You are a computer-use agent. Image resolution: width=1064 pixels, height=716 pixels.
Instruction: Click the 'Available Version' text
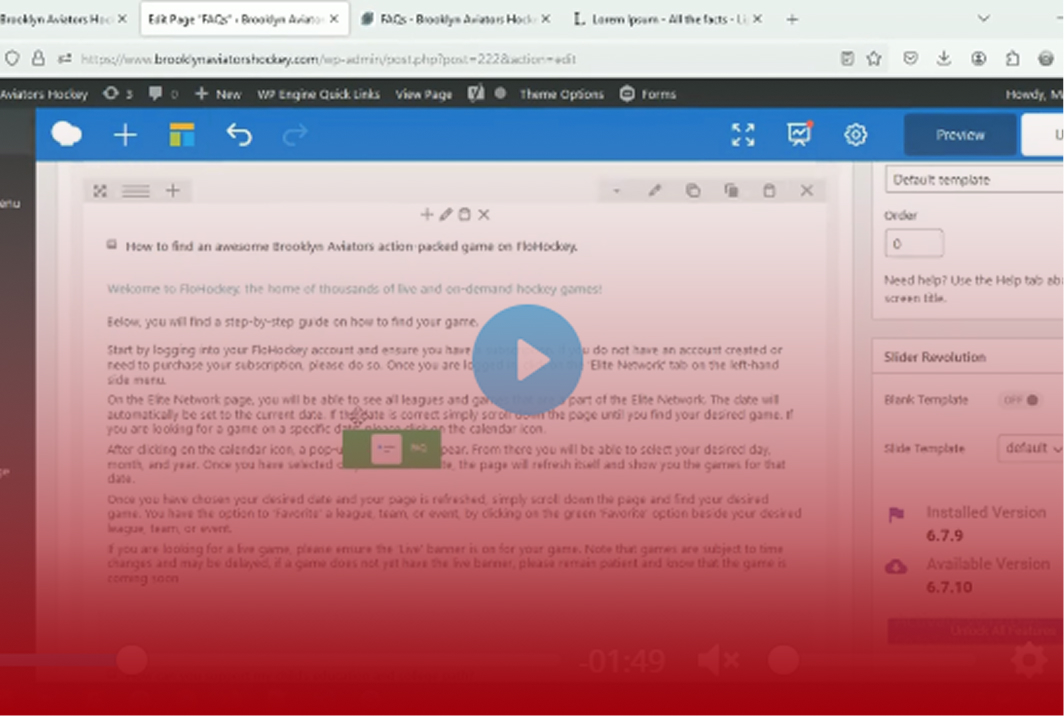point(987,564)
